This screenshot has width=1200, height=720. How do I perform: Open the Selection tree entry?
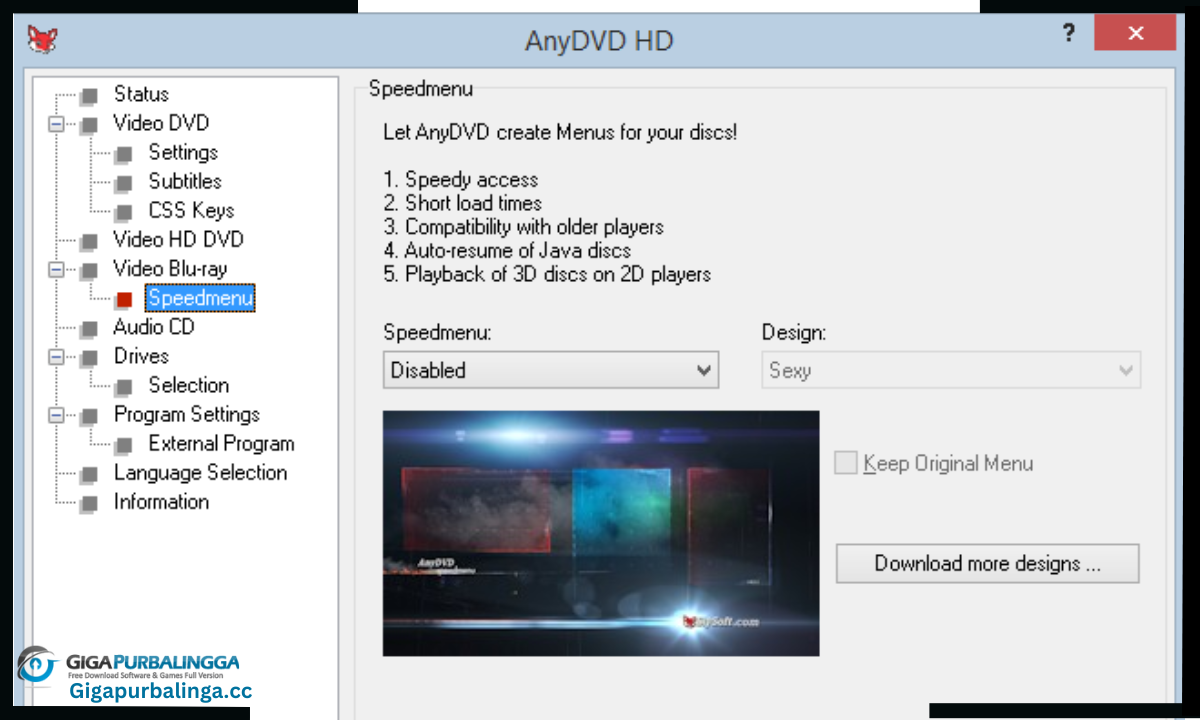[189, 384]
